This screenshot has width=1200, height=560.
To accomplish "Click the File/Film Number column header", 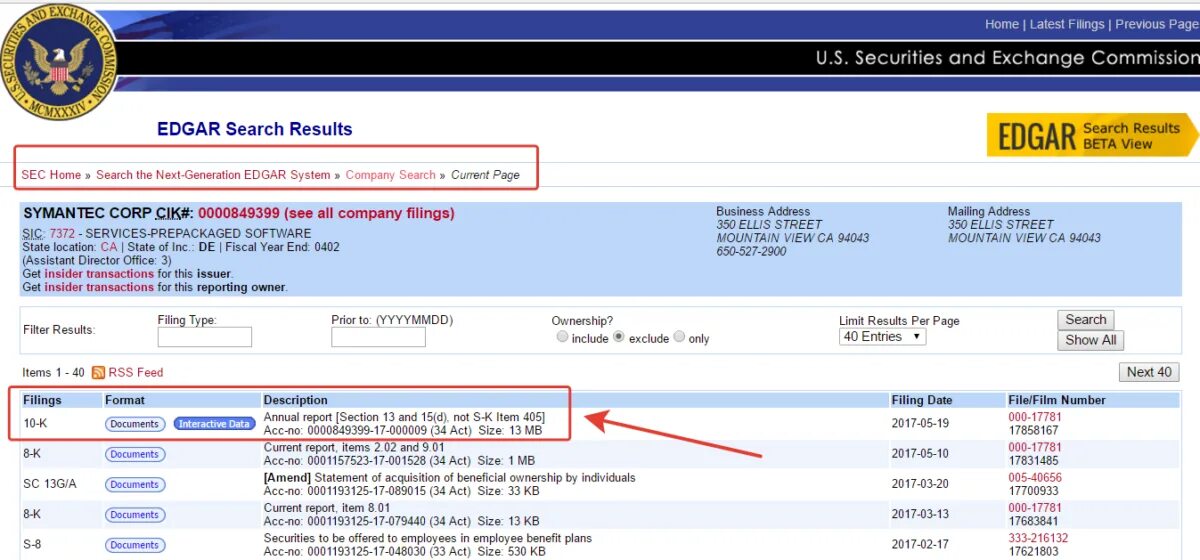I will tap(1057, 400).
